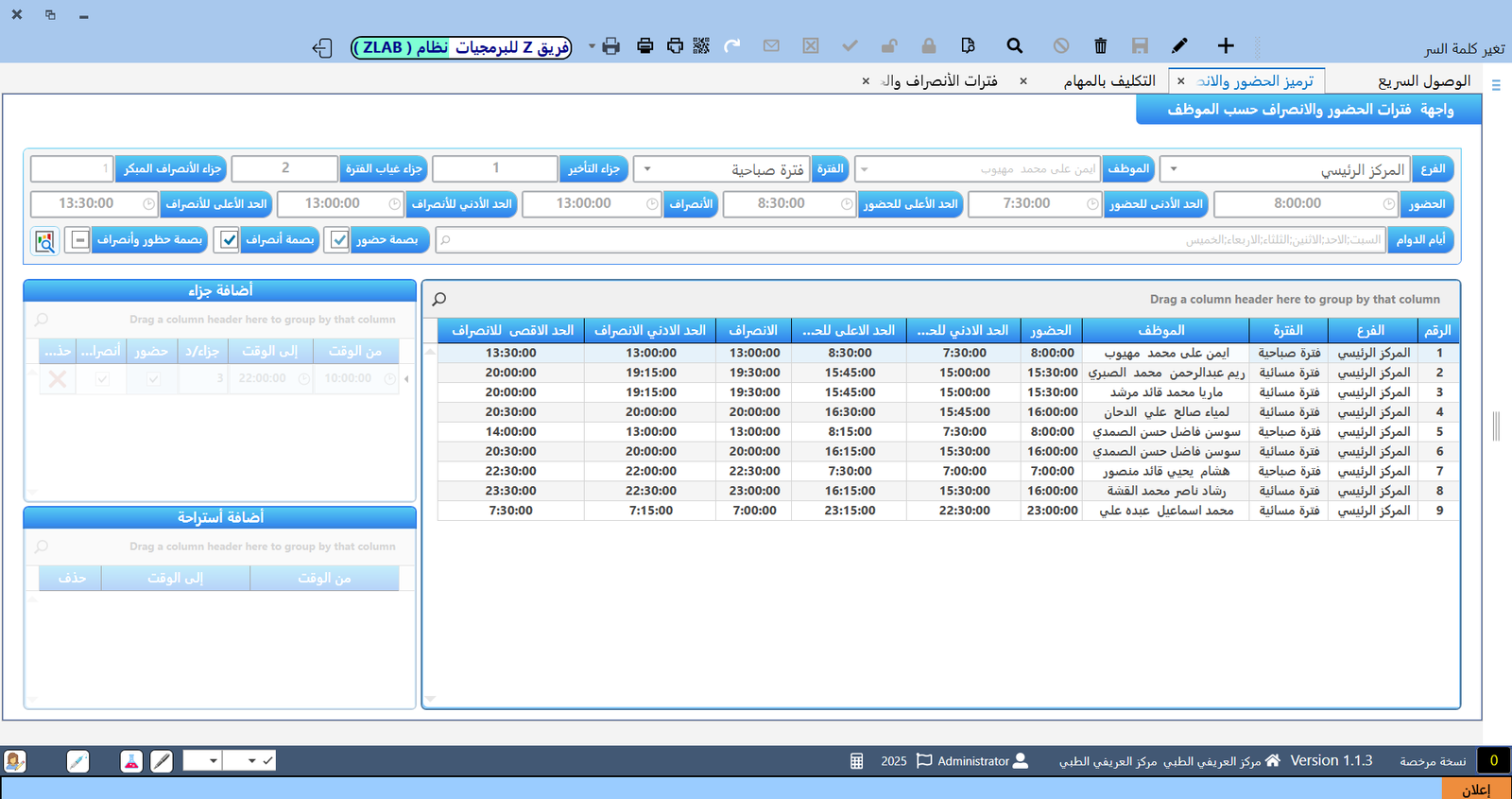This screenshot has height=799, width=1512.
Task: Click the logout exit icon beside ZLAB badge
Action: pyautogui.click(x=322, y=48)
